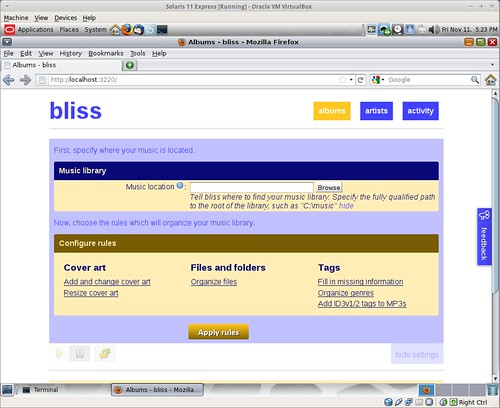Open the VirtualBox Machine menu
The height and width of the screenshot is (408, 500).
pyautogui.click(x=16, y=18)
